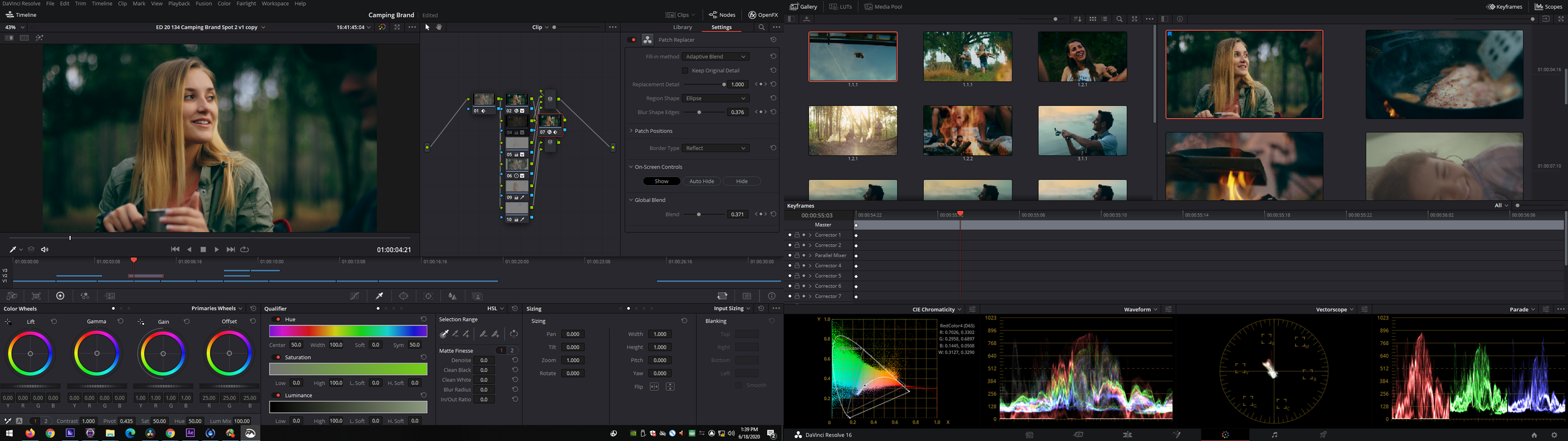This screenshot has width=1568, height=441.
Task: Click the OpenFX panel button
Action: click(x=763, y=15)
